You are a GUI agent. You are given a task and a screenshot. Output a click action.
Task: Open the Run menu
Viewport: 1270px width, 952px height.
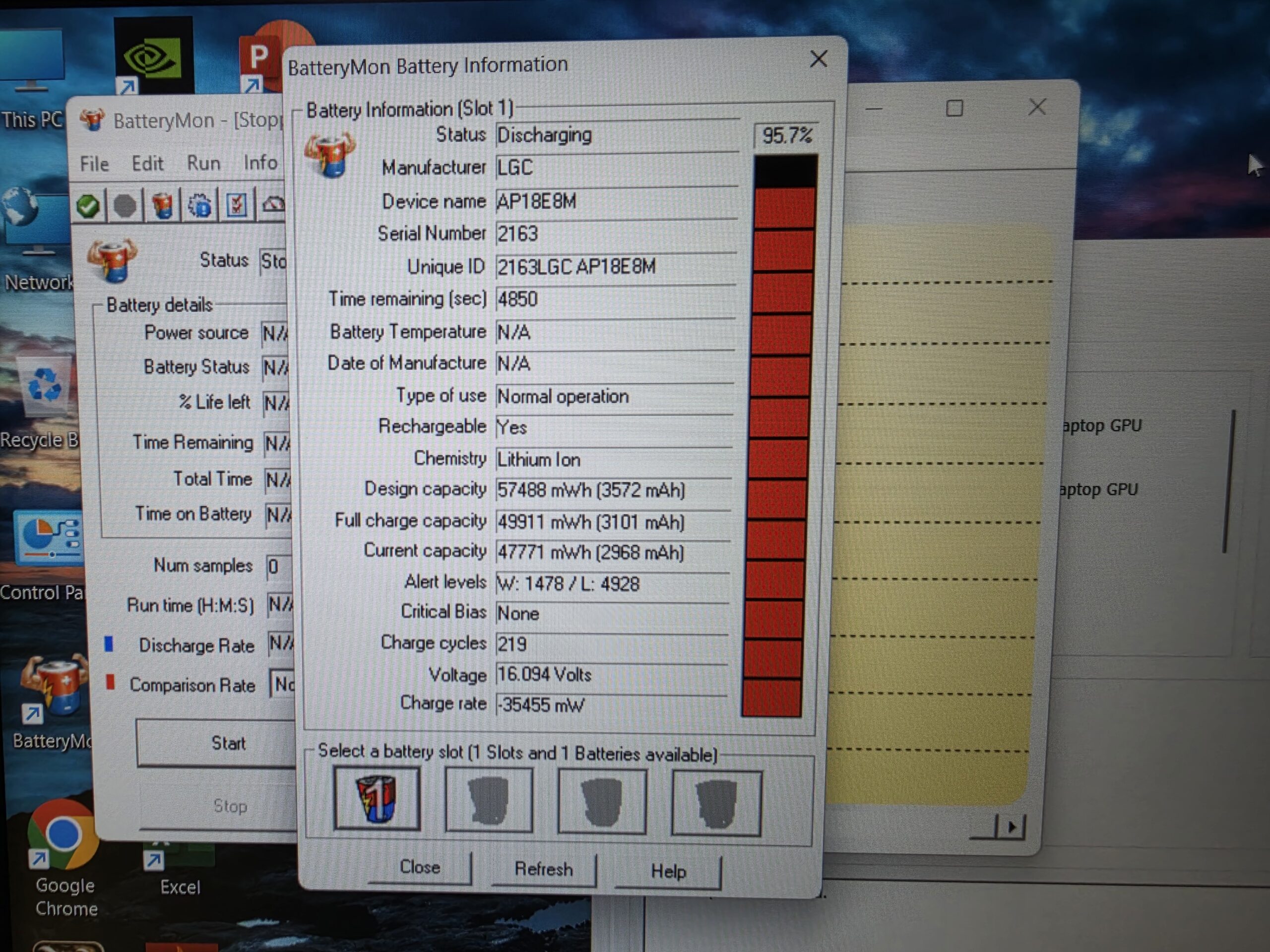[x=203, y=163]
